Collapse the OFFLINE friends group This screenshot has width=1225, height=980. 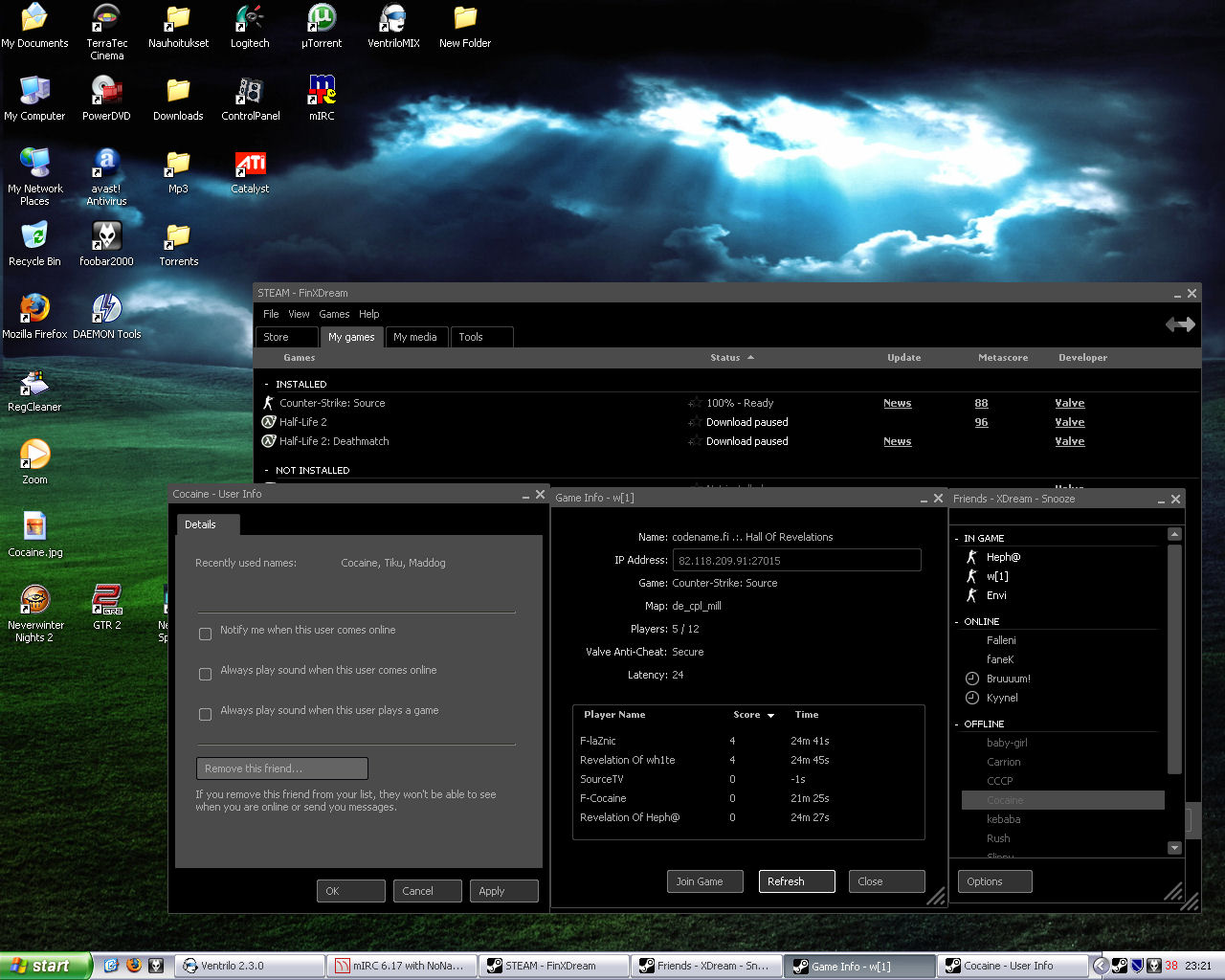957,724
